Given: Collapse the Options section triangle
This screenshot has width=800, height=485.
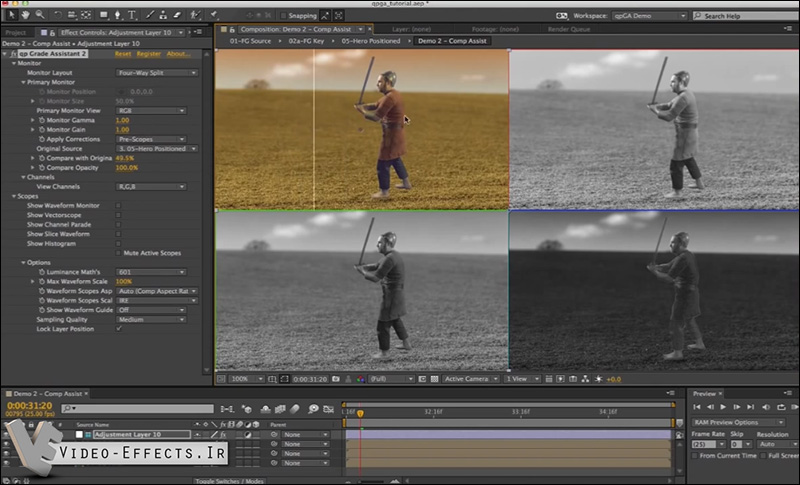Looking at the screenshot, I should click(23, 263).
